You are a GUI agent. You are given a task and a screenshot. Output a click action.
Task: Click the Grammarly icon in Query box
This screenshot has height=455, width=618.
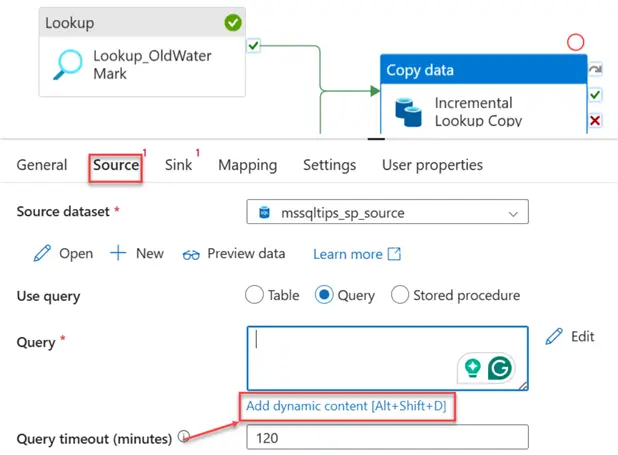pyautogui.click(x=500, y=367)
